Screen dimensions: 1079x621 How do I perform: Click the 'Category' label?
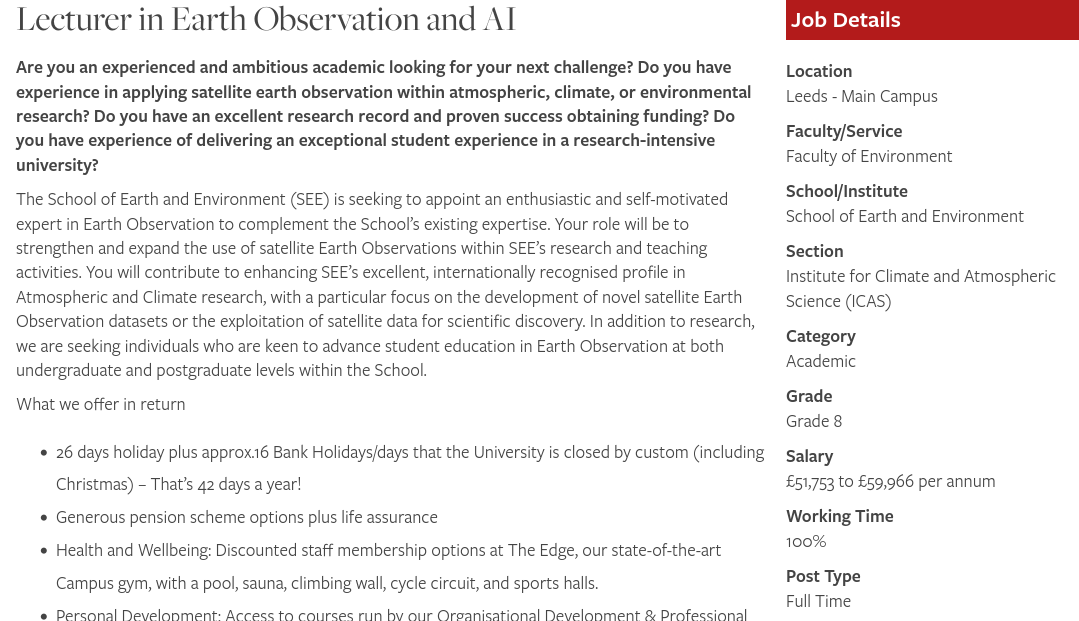click(x=821, y=336)
